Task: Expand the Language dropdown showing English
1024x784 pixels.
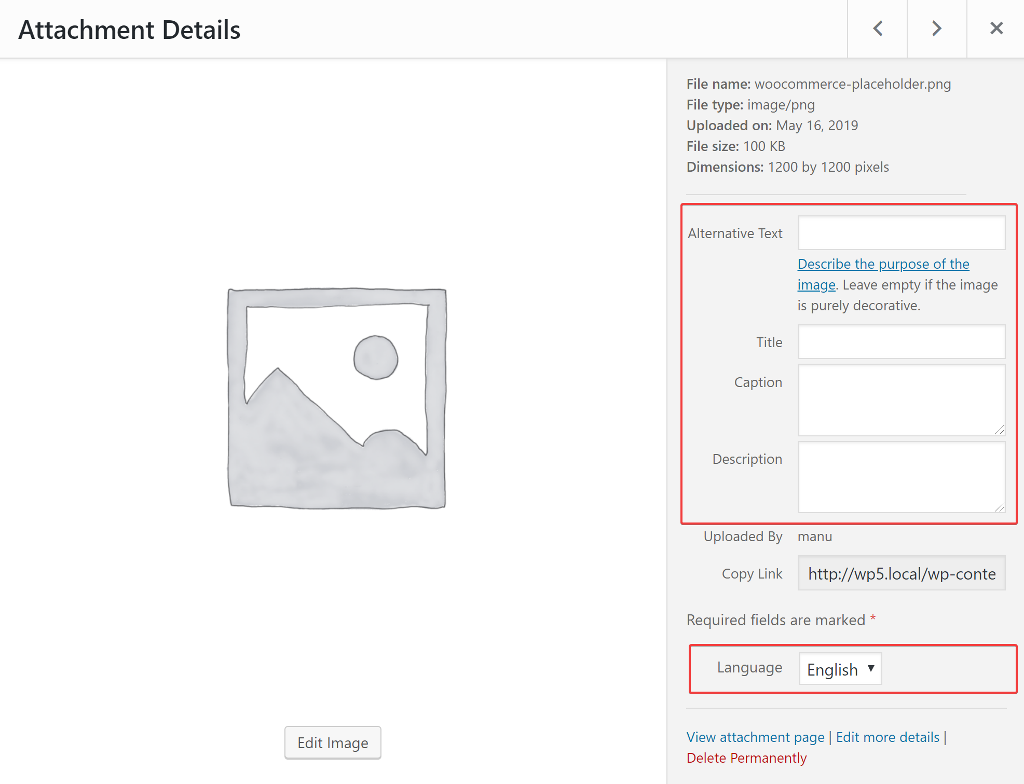Action: (840, 669)
